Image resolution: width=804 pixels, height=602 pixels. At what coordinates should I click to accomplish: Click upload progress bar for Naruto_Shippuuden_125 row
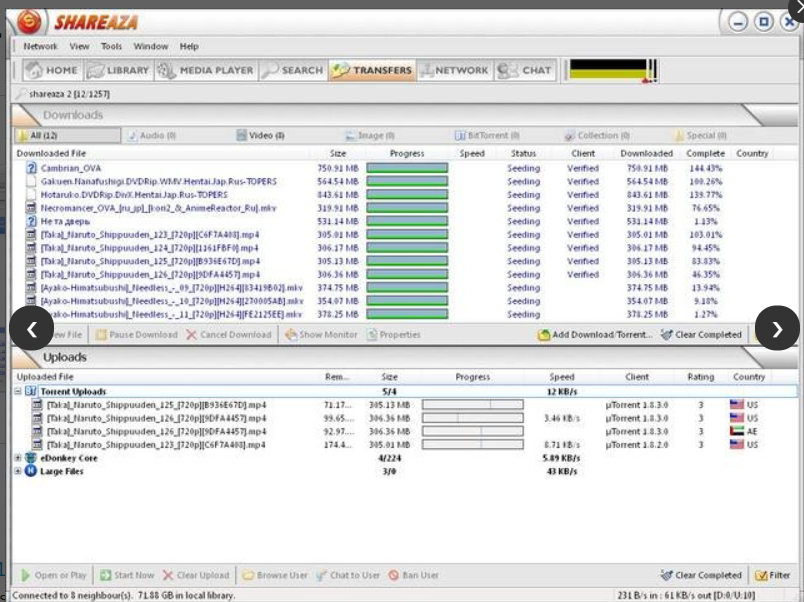(473, 405)
